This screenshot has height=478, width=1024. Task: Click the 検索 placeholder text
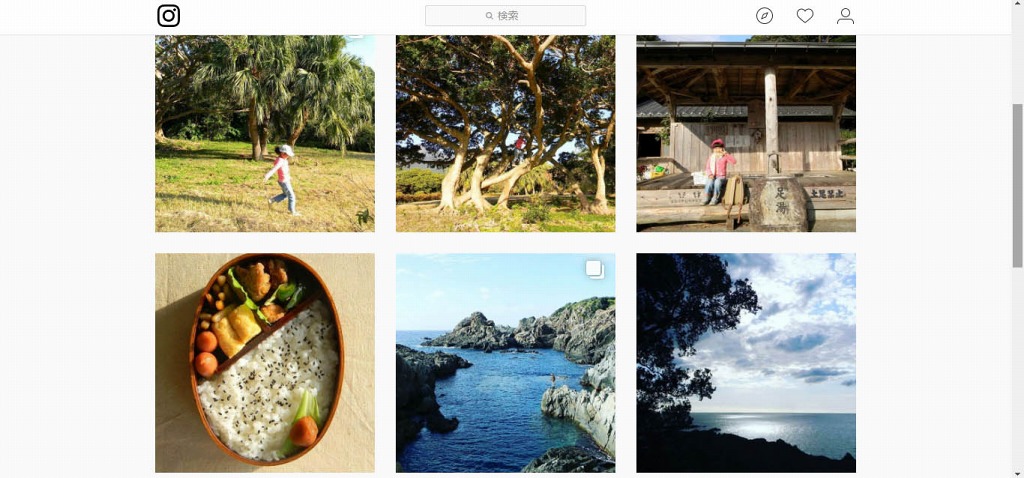508,16
